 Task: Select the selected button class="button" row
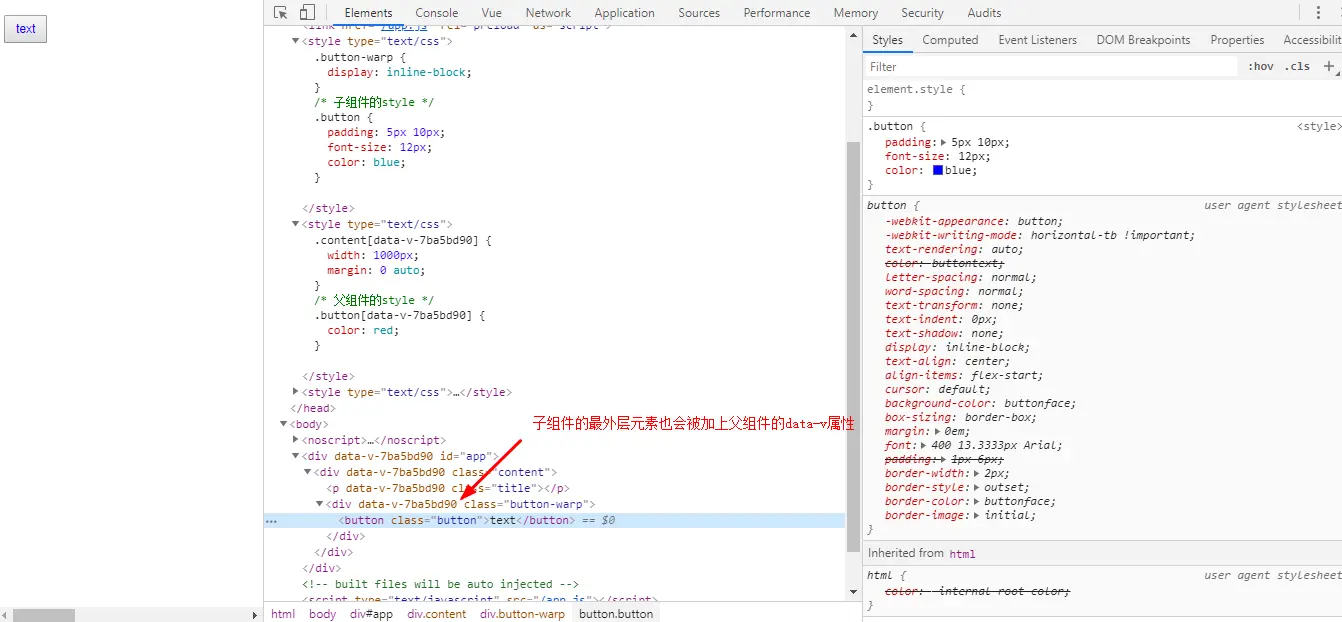tap(555, 520)
